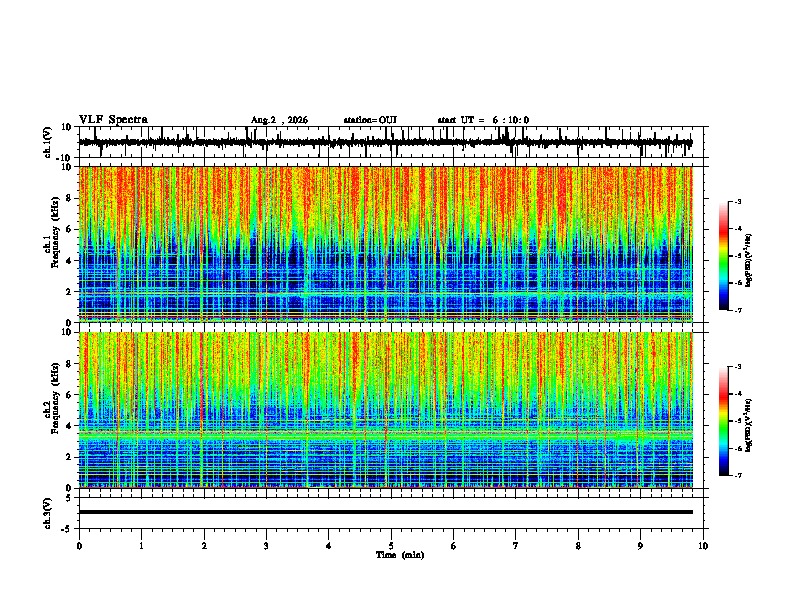Click the log(PSD) label beside ch.1 color scale
792x612 pixels.
748,260
